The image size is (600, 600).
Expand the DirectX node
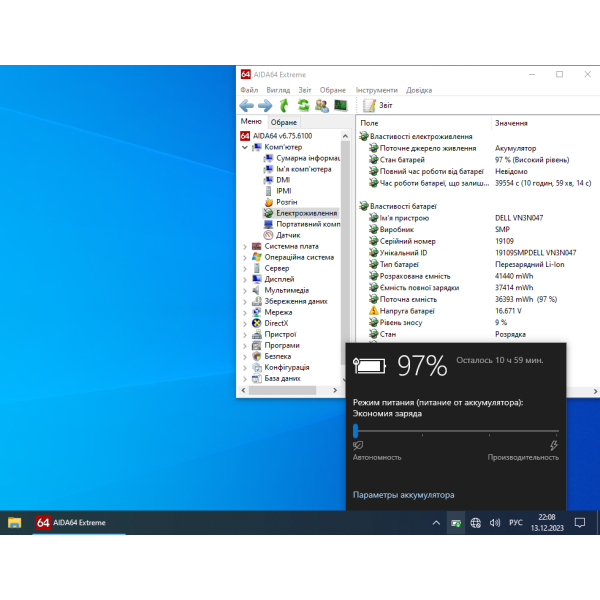245,324
